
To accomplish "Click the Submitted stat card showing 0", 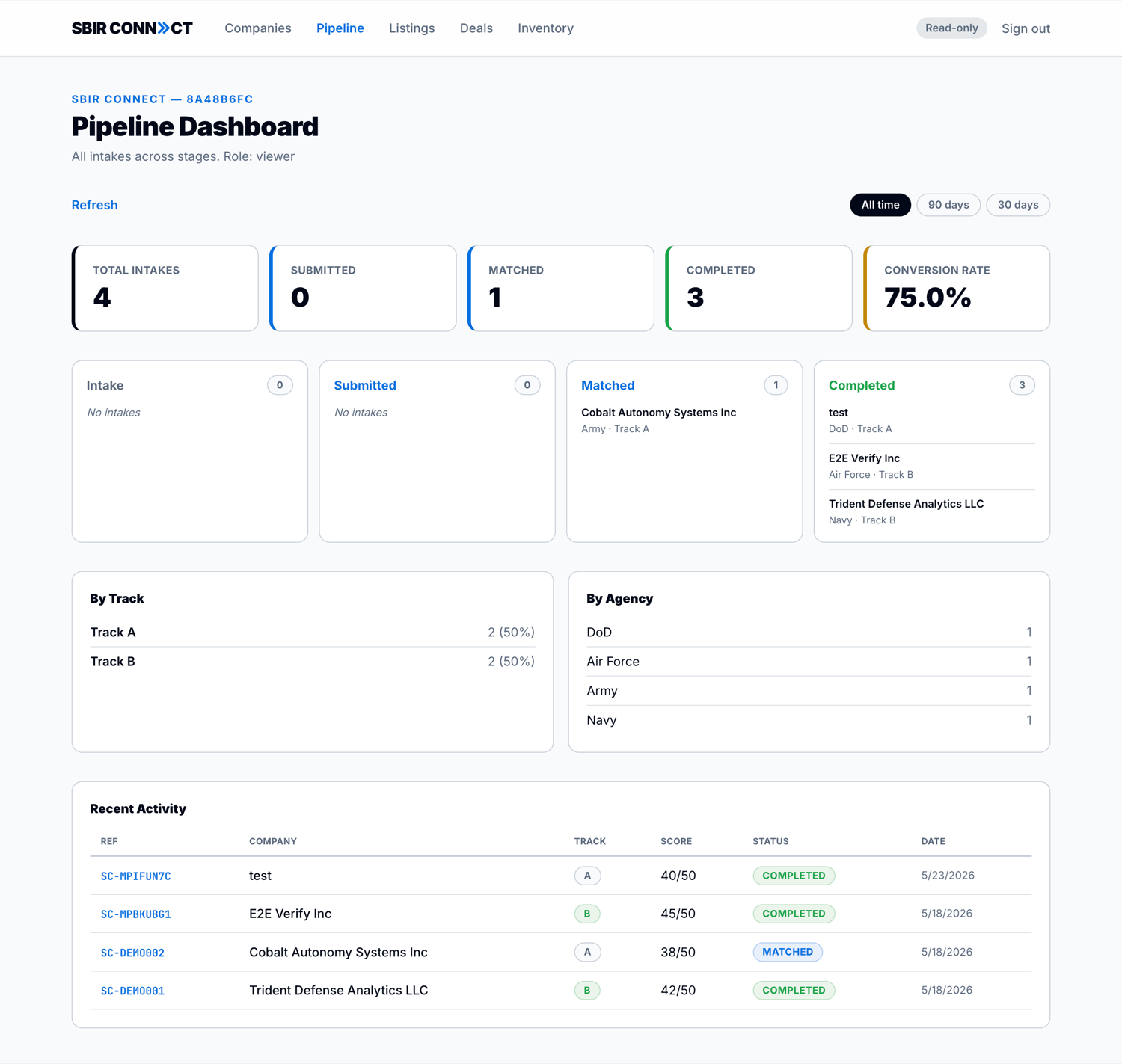I will click(363, 288).
